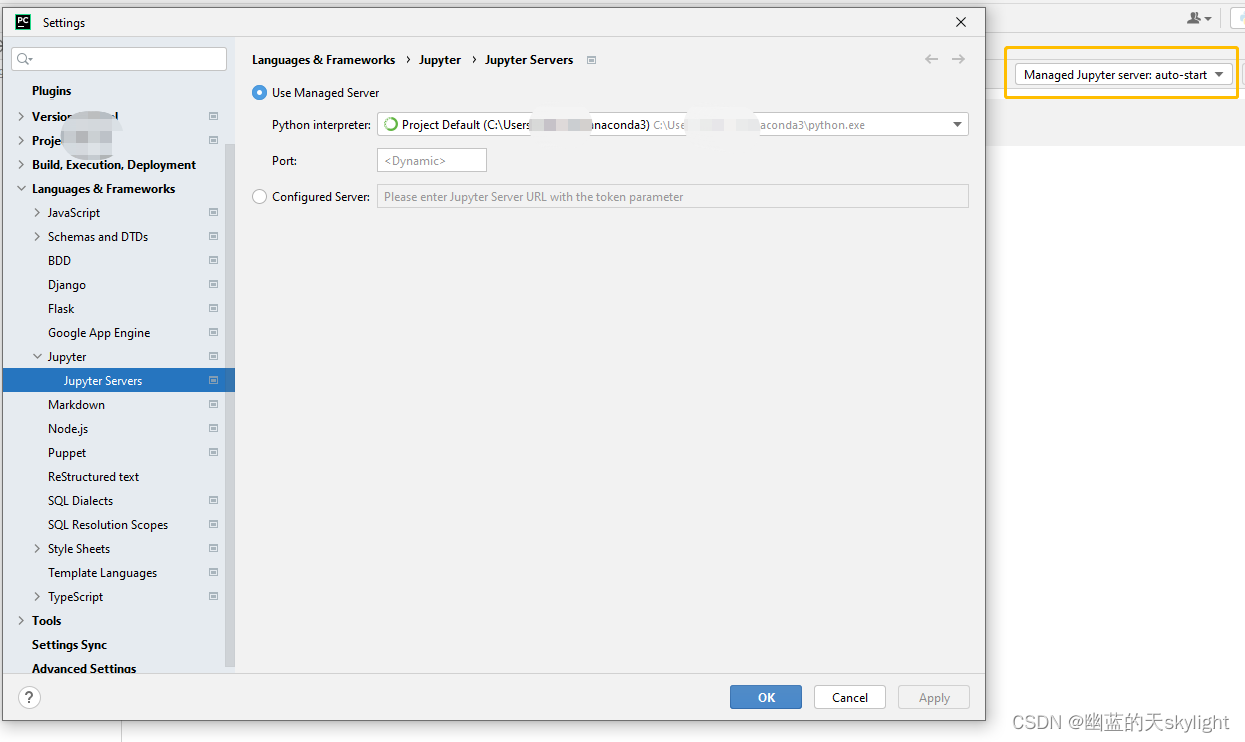Click project icon on Template Languages row
The image size is (1245, 742).
tap(213, 573)
